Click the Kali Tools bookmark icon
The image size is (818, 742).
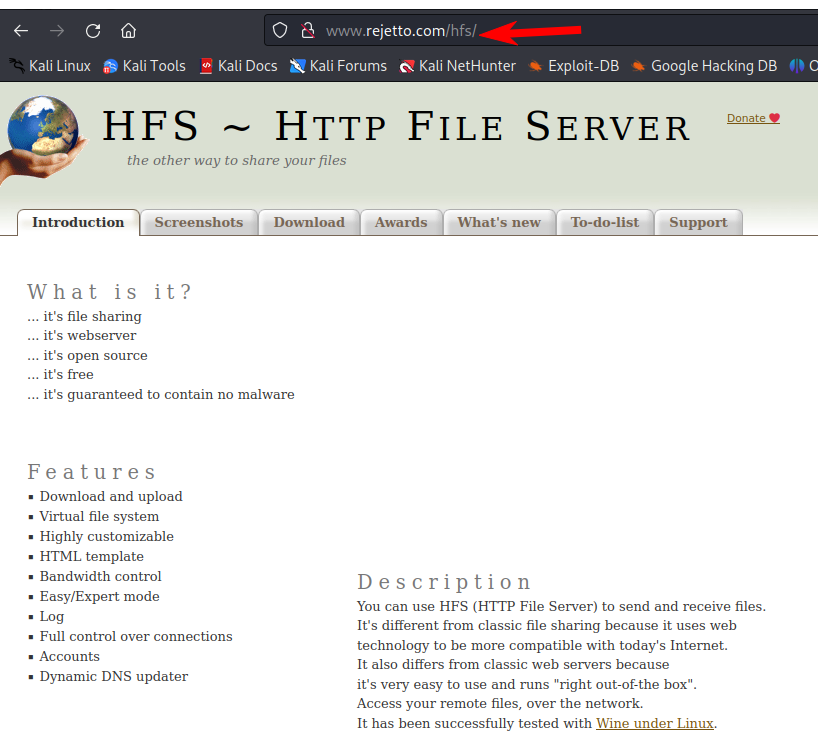[110, 66]
